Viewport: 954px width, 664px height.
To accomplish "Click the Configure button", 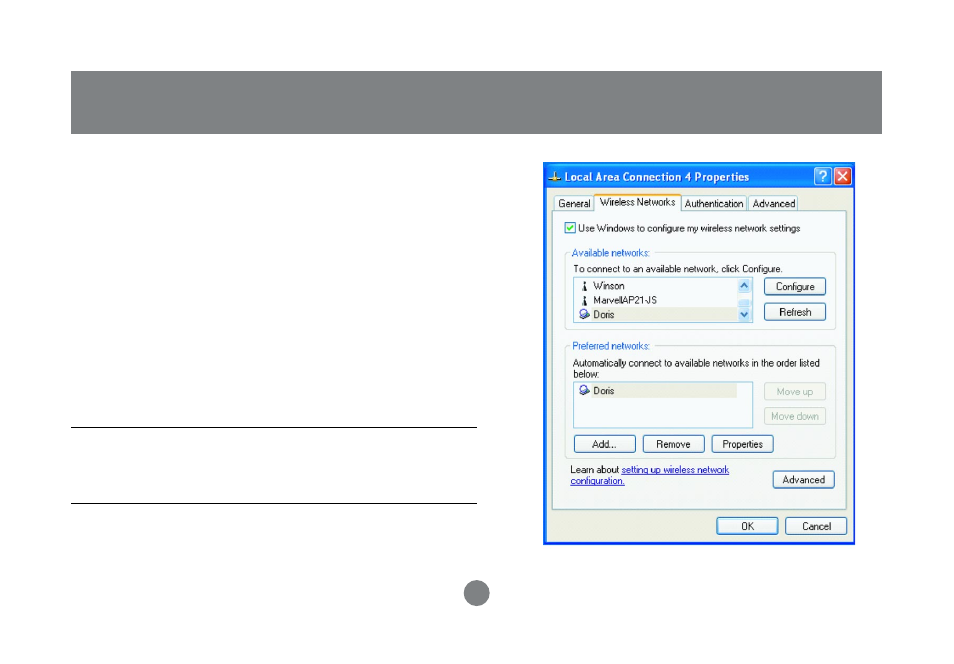I will 795,287.
